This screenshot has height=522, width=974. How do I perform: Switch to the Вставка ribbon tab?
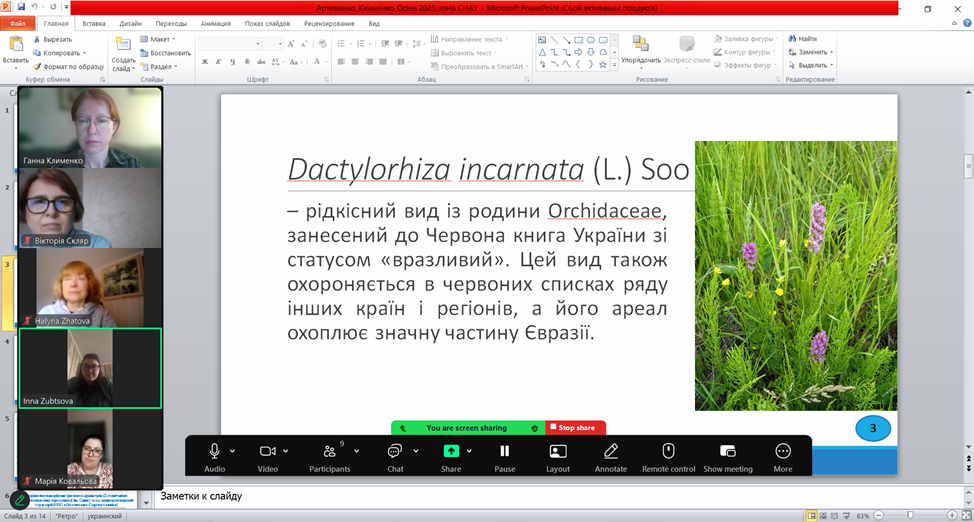click(94, 23)
